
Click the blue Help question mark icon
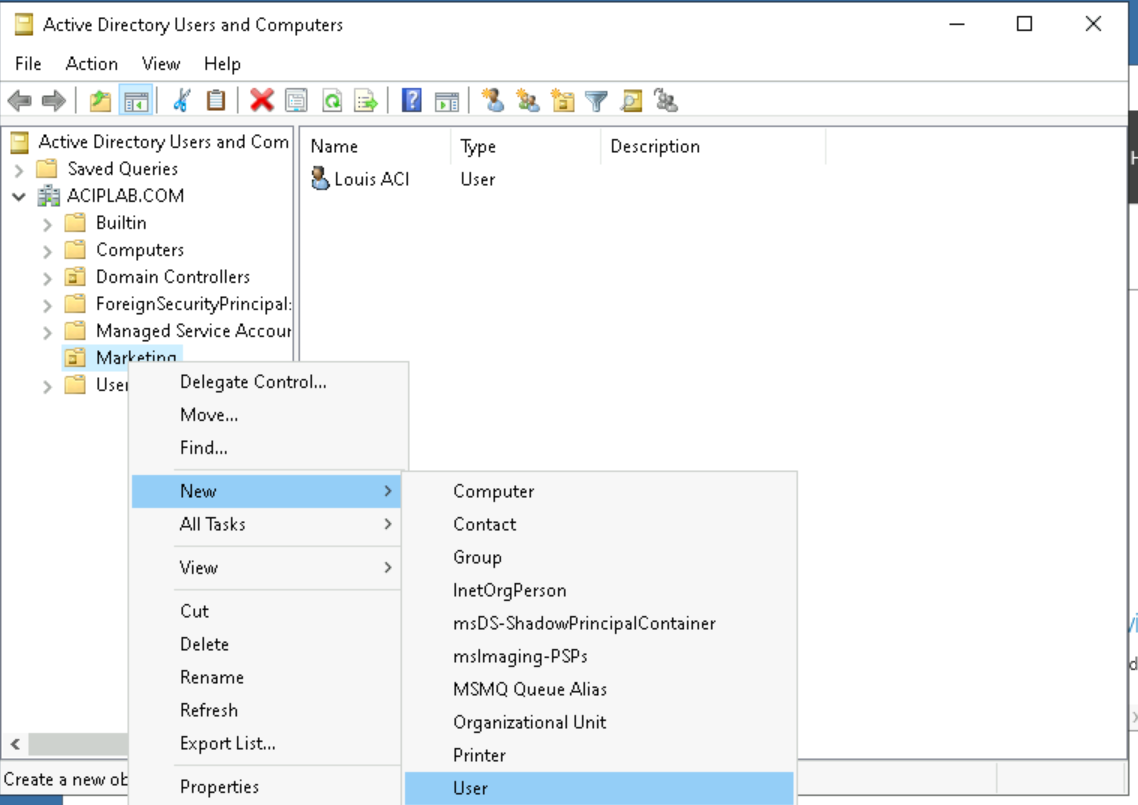411,100
